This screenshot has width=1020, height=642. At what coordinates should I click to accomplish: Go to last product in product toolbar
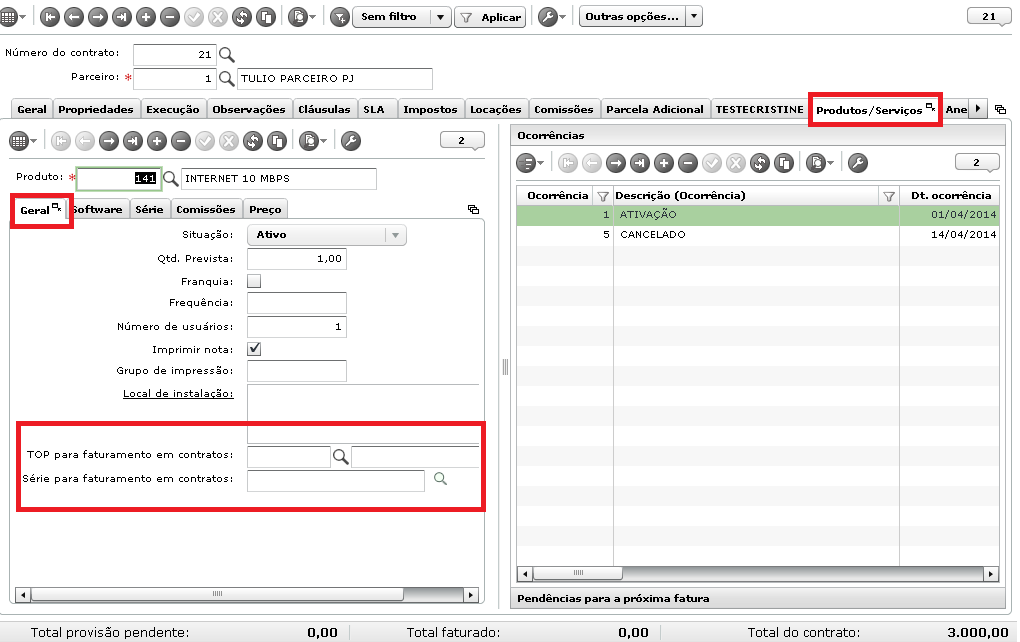[133, 140]
